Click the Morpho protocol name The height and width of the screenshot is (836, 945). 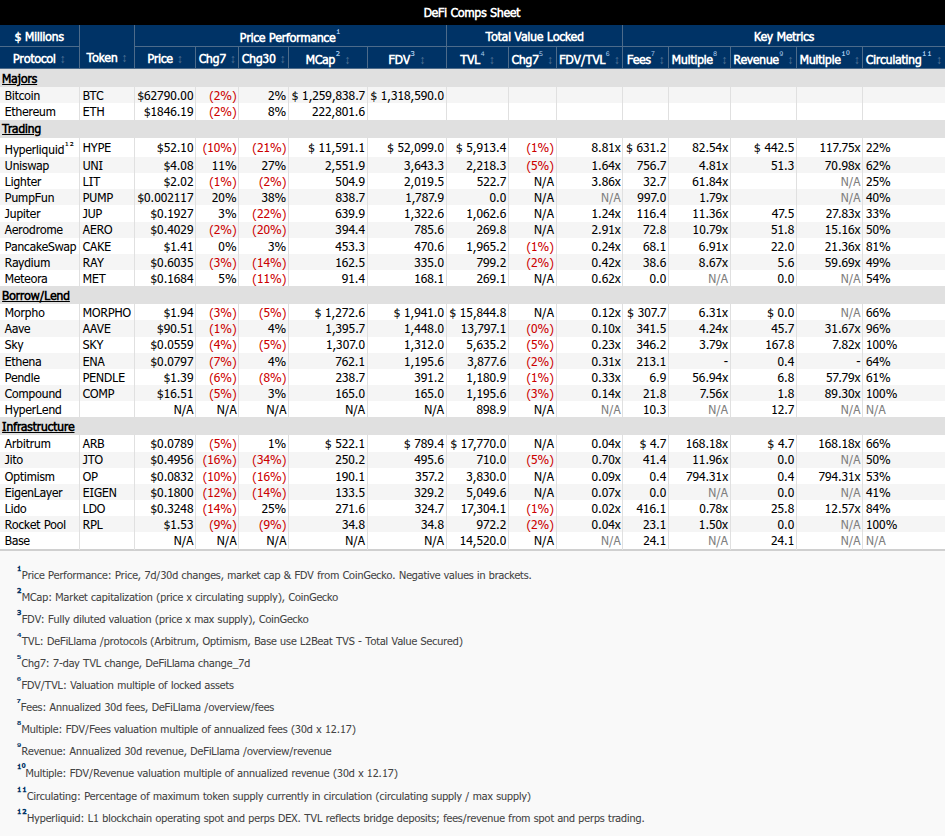click(25, 313)
